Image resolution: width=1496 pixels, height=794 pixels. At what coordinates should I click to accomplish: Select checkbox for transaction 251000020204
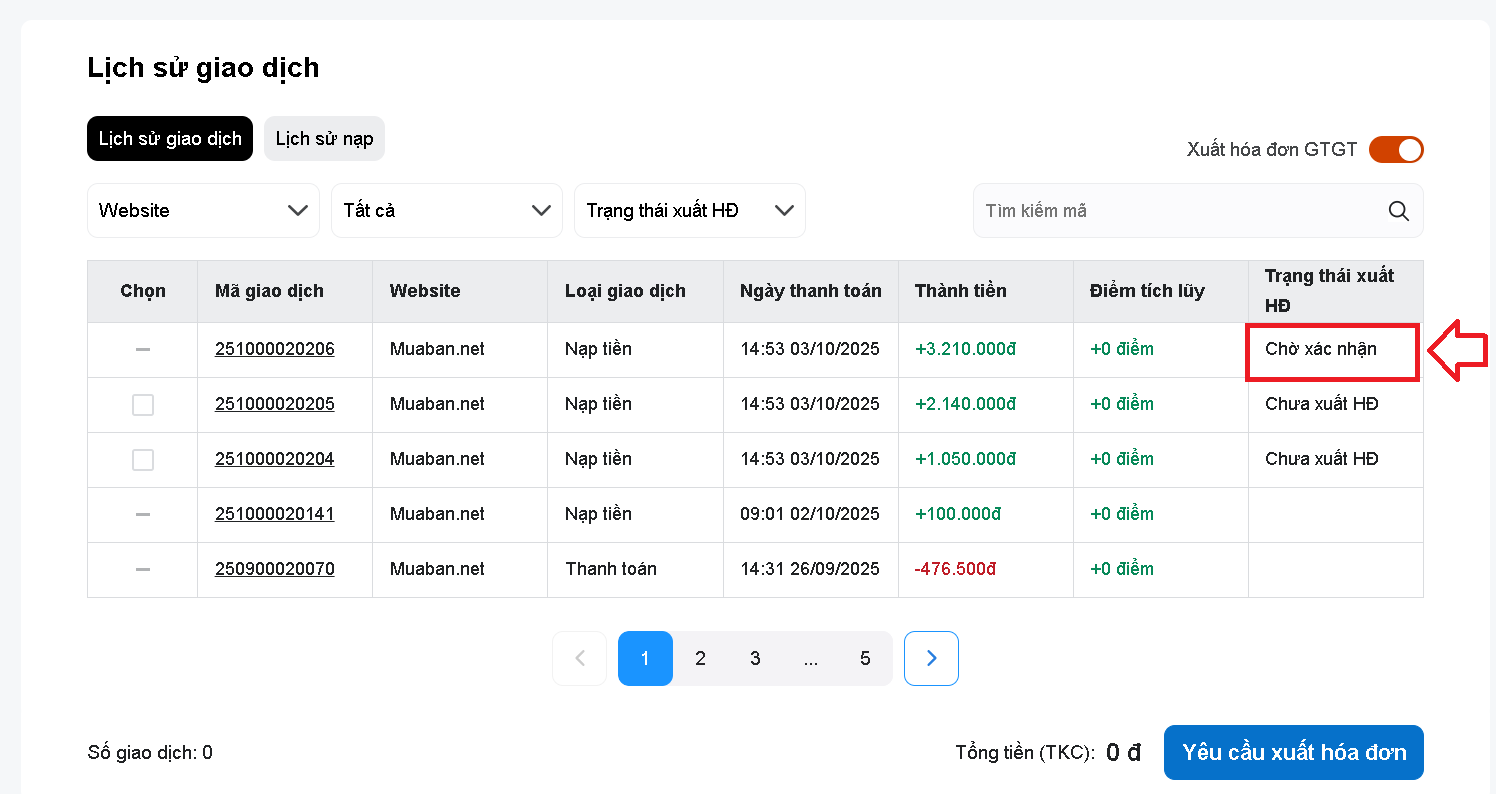(143, 460)
